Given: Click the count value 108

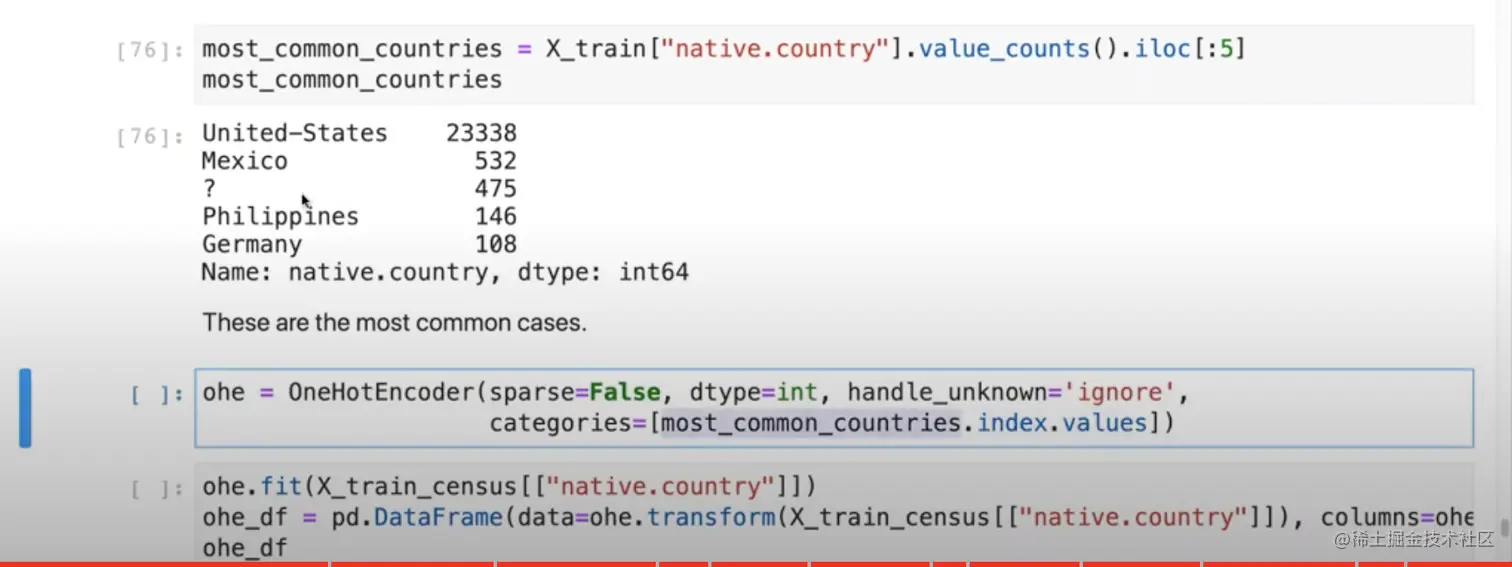Looking at the screenshot, I should click(x=496, y=244).
